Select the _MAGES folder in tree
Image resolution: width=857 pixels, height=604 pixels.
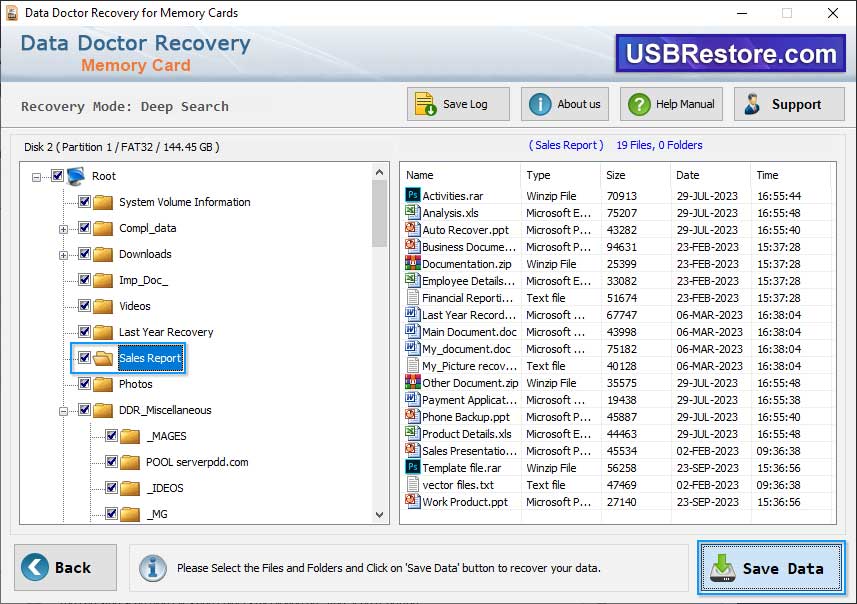(x=166, y=436)
